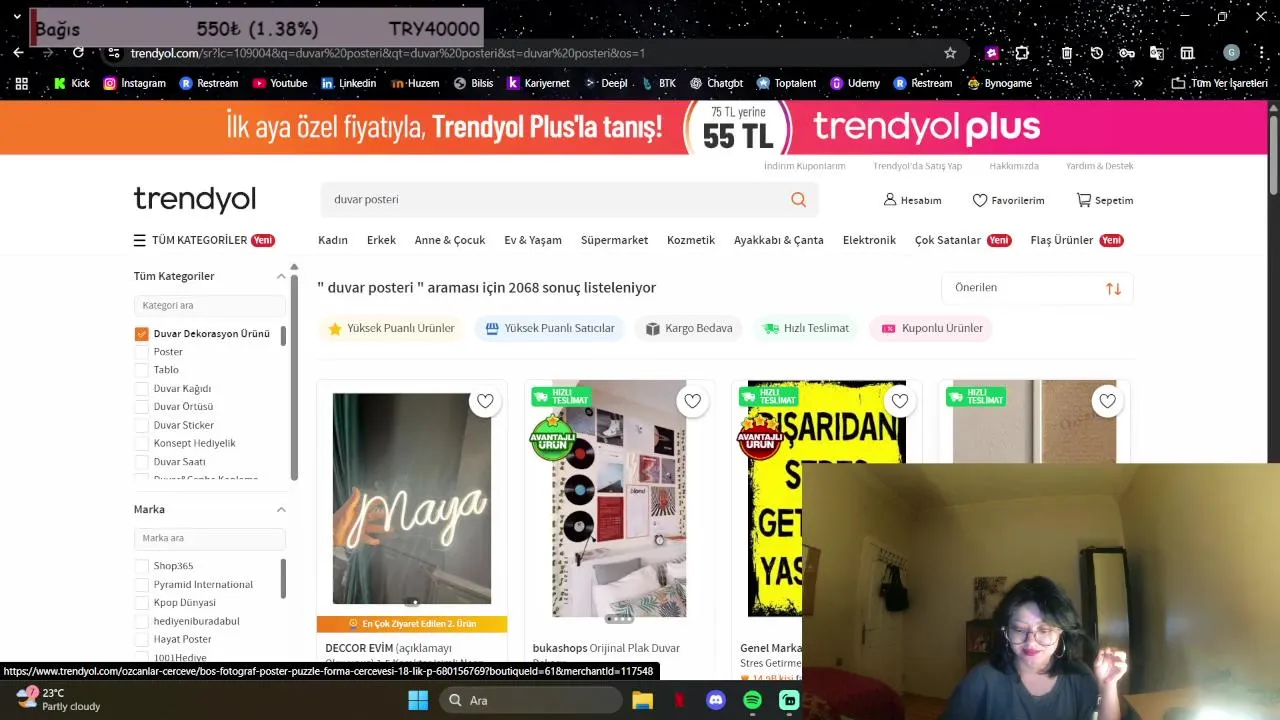
Task: Open the Chatgbt bookmark
Action: click(x=716, y=83)
